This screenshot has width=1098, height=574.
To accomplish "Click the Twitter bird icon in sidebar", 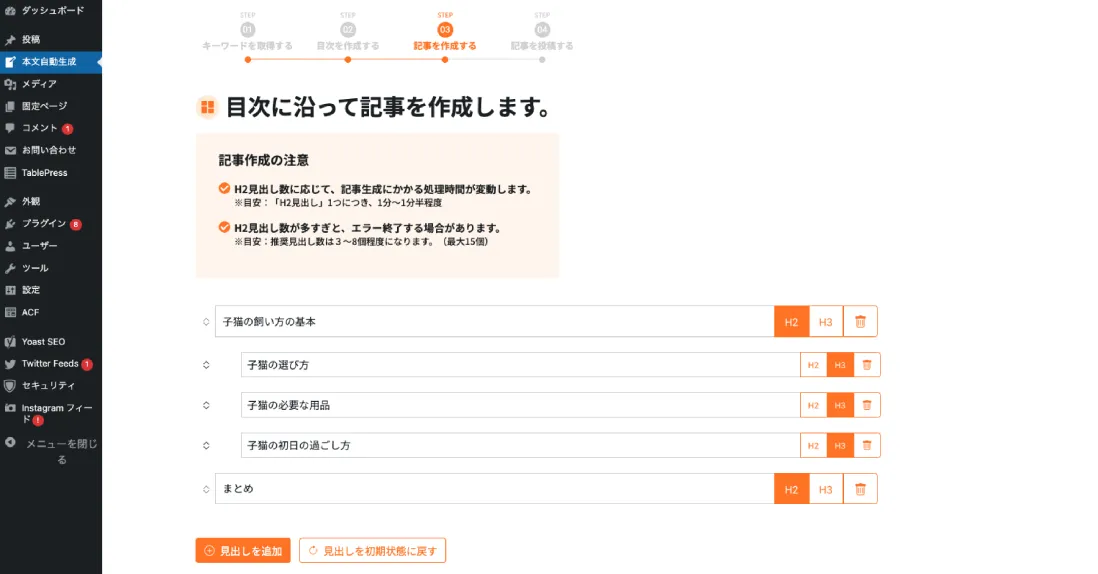I will (x=10, y=364).
